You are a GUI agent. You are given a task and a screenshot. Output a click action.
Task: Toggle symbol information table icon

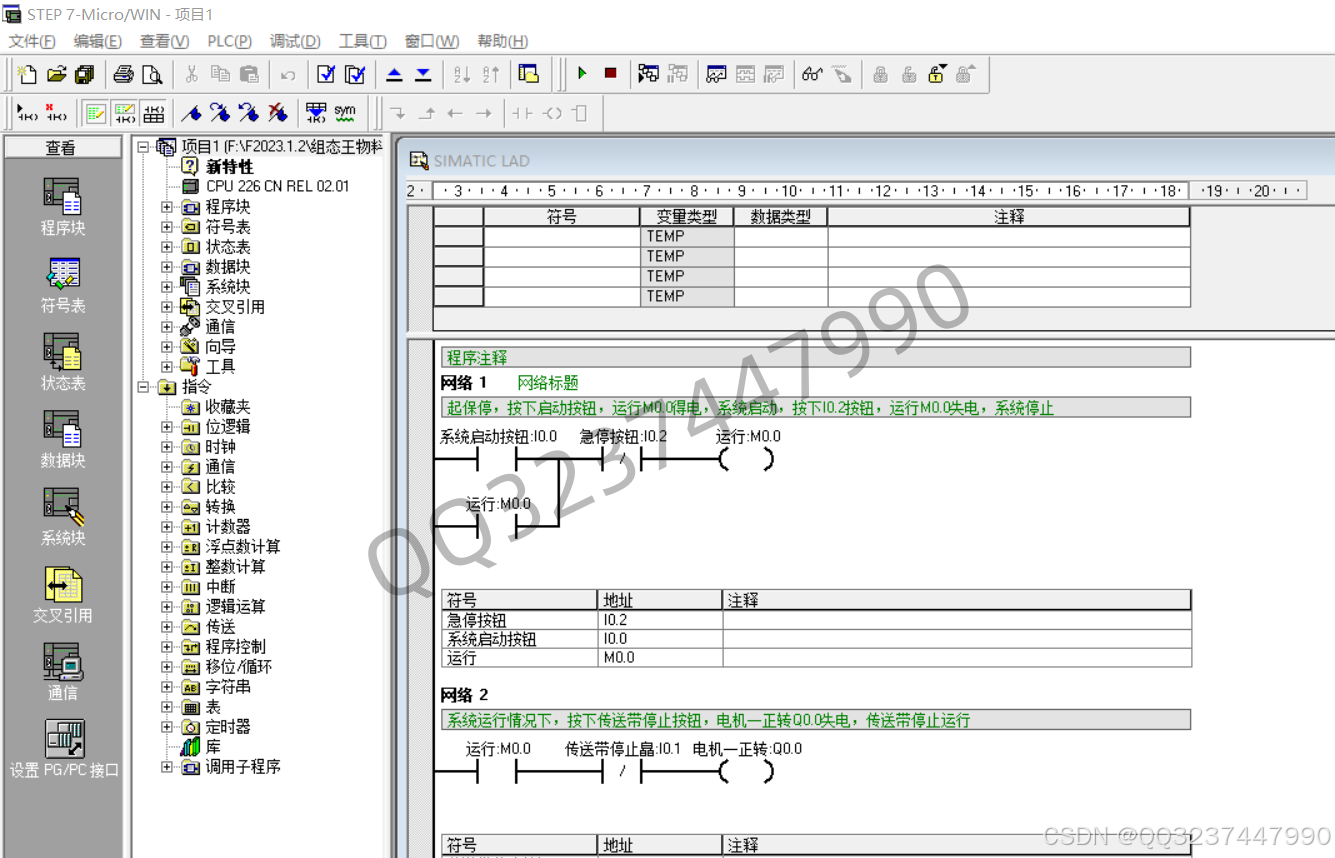coord(153,113)
